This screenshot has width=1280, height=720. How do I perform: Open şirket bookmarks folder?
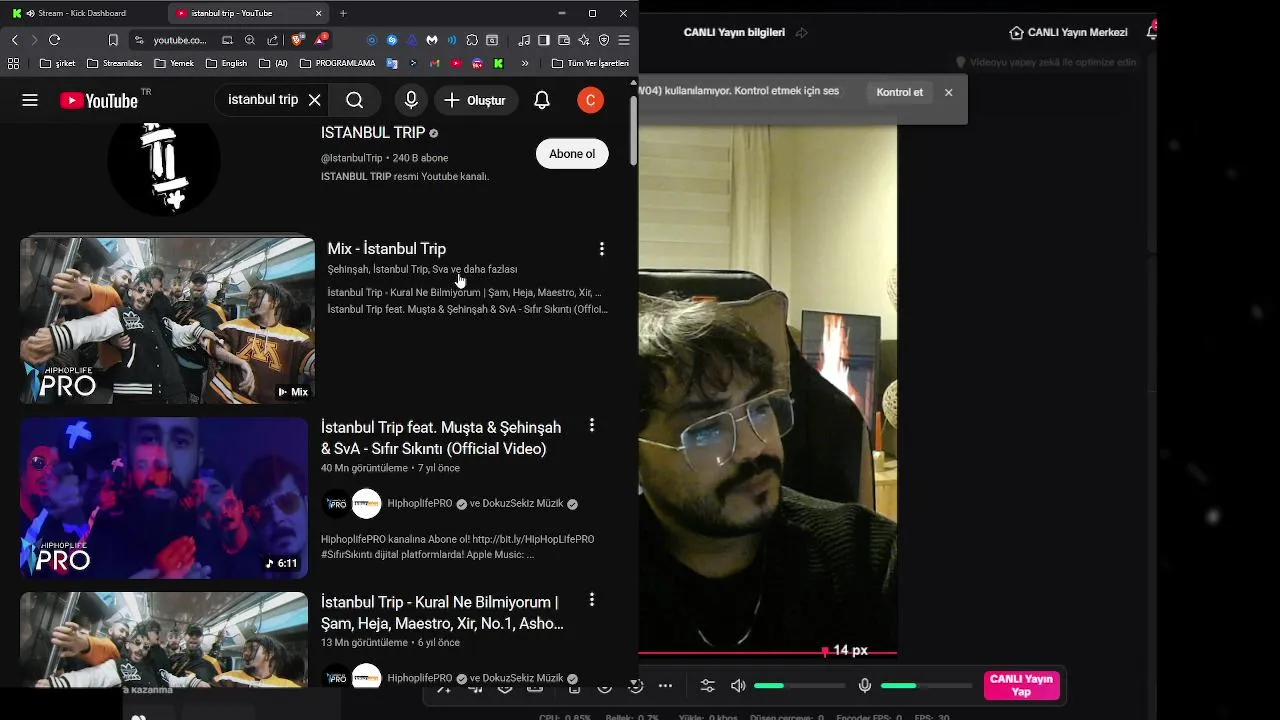(x=58, y=63)
